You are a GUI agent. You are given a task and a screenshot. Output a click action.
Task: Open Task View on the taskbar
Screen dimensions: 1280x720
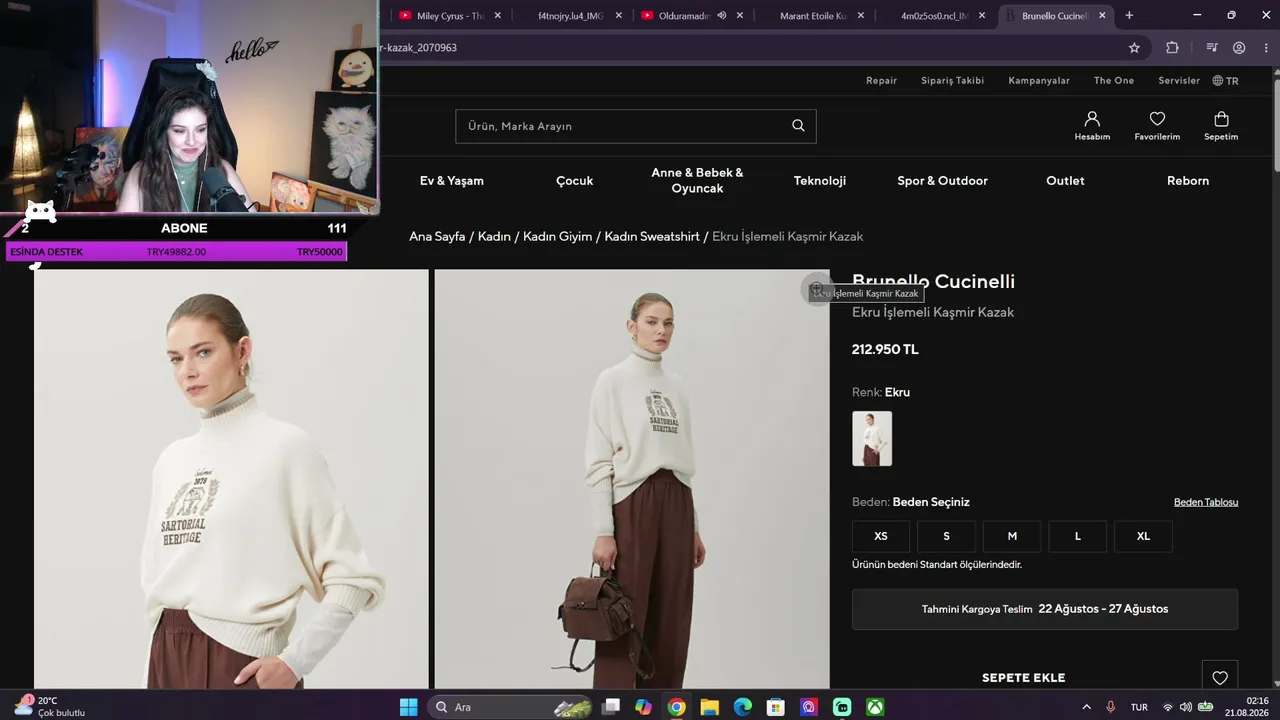click(x=611, y=707)
